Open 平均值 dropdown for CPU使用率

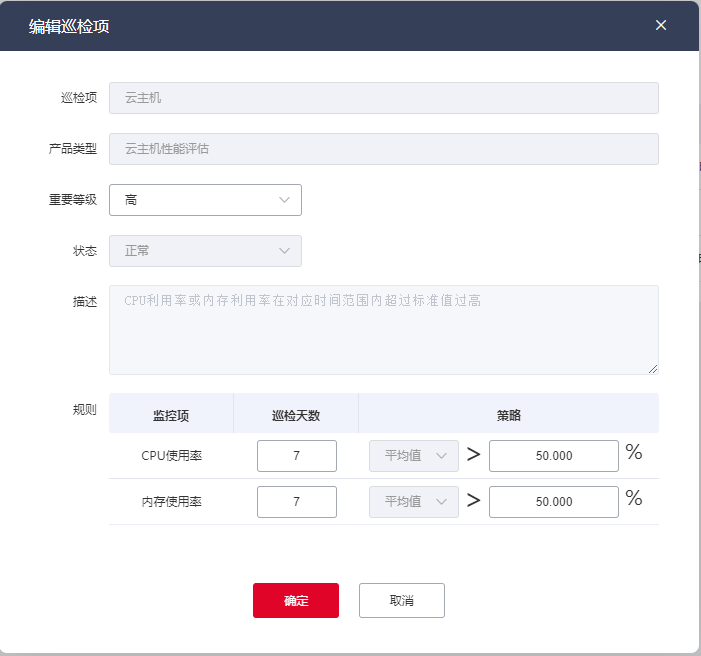tap(414, 456)
